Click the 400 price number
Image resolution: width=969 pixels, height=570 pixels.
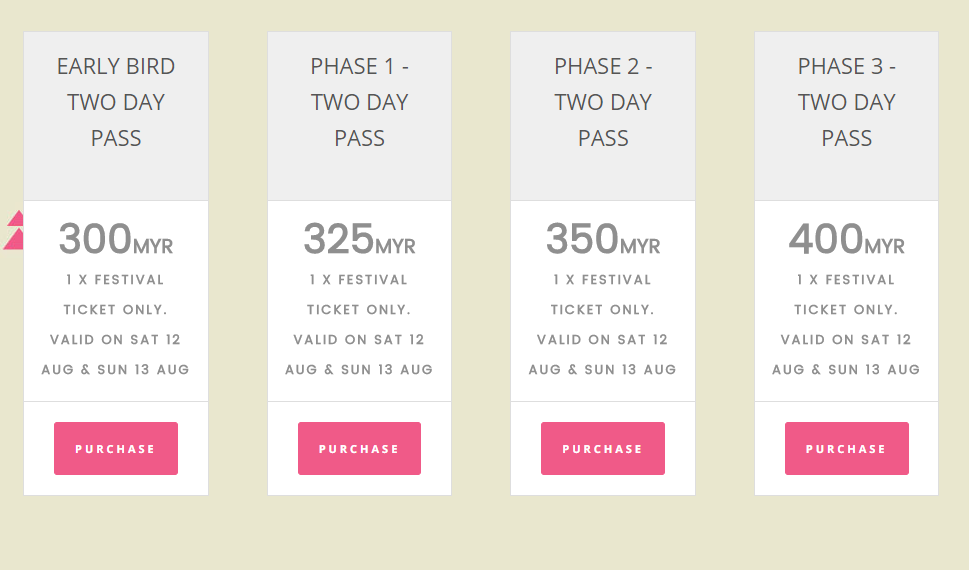pos(826,240)
